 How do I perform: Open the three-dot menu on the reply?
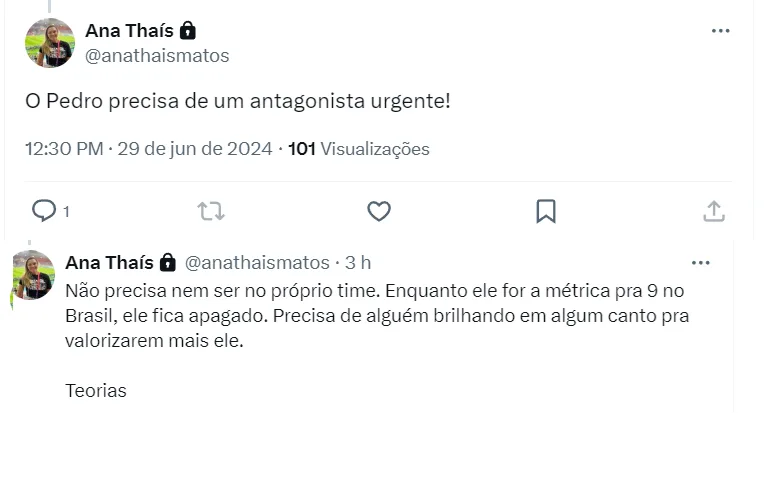coord(700,263)
